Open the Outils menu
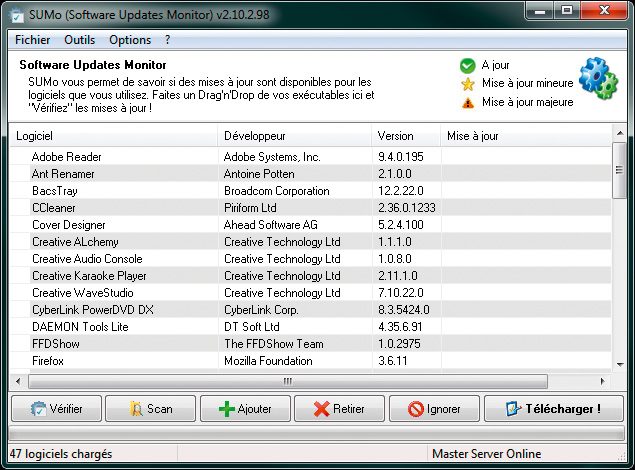This screenshot has width=635, height=470. click(80, 40)
